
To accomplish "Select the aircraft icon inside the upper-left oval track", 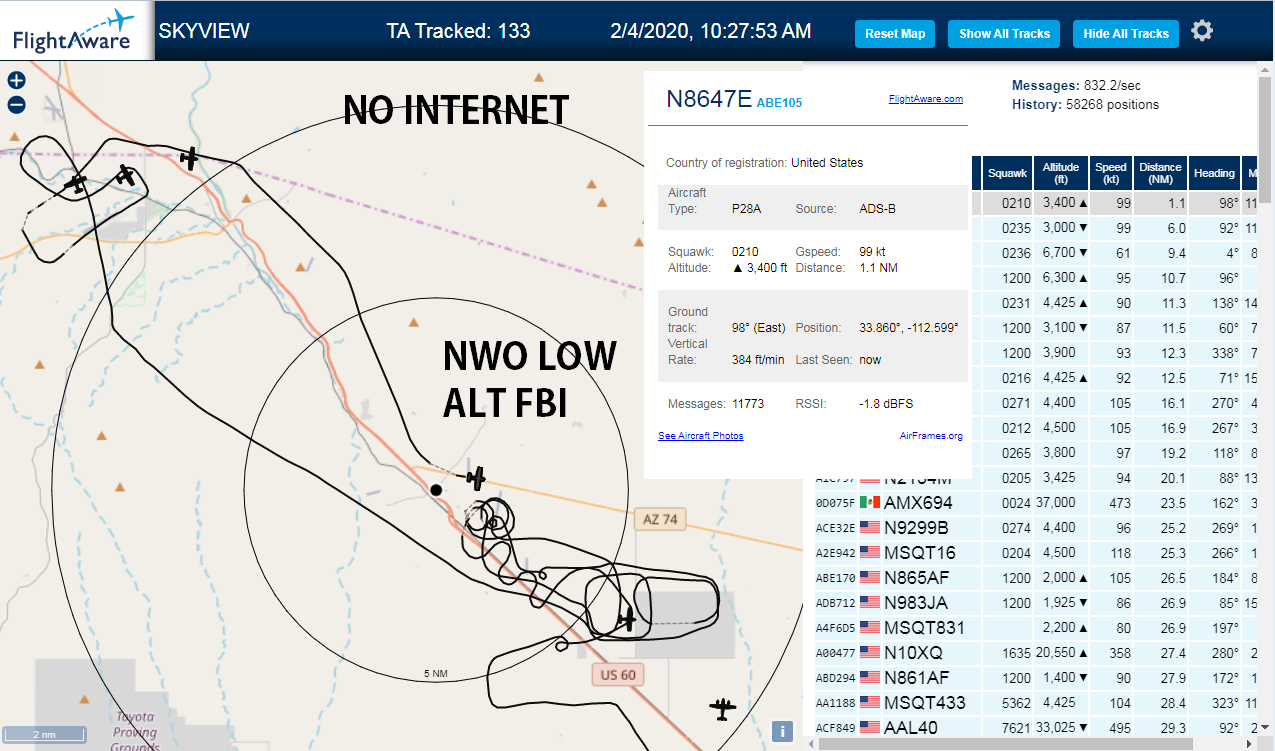I will pyautogui.click(x=125, y=175).
